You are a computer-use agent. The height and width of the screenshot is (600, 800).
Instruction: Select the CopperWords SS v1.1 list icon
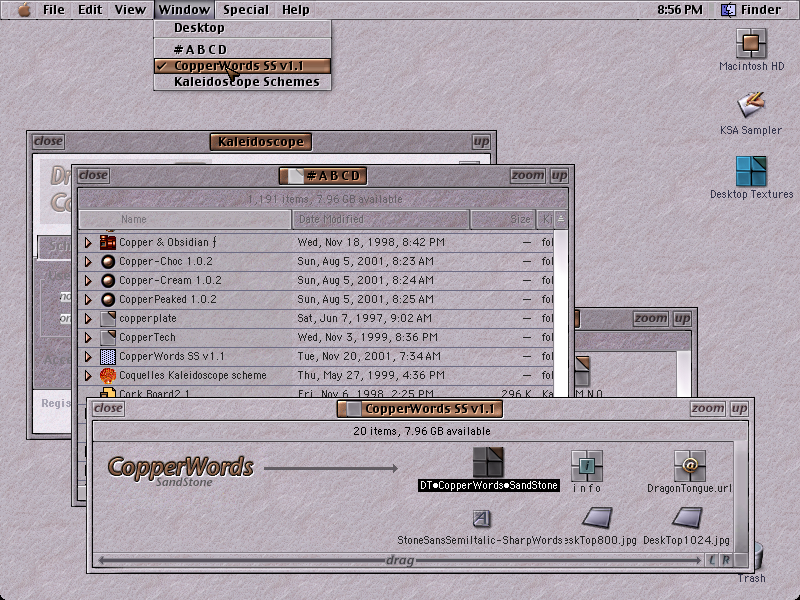pos(108,357)
